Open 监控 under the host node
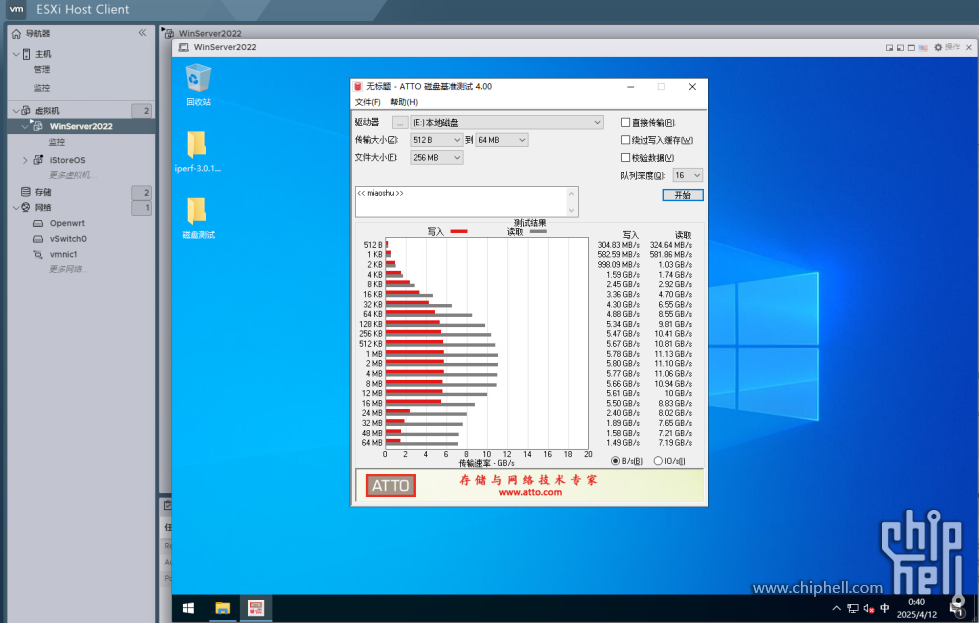 tap(42, 88)
